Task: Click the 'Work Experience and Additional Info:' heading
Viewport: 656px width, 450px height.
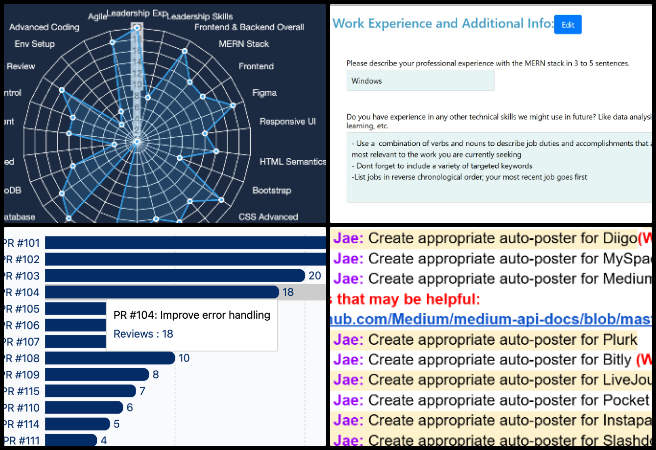Action: coord(443,23)
